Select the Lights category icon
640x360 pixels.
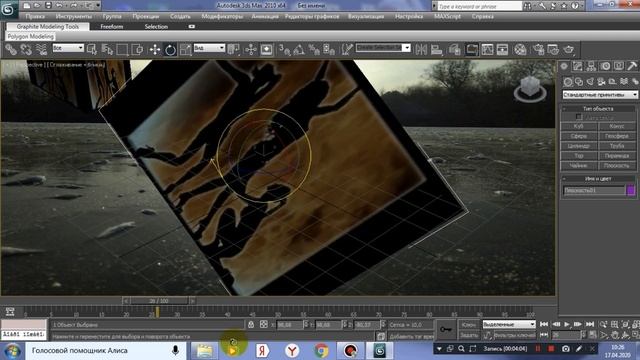(590, 82)
